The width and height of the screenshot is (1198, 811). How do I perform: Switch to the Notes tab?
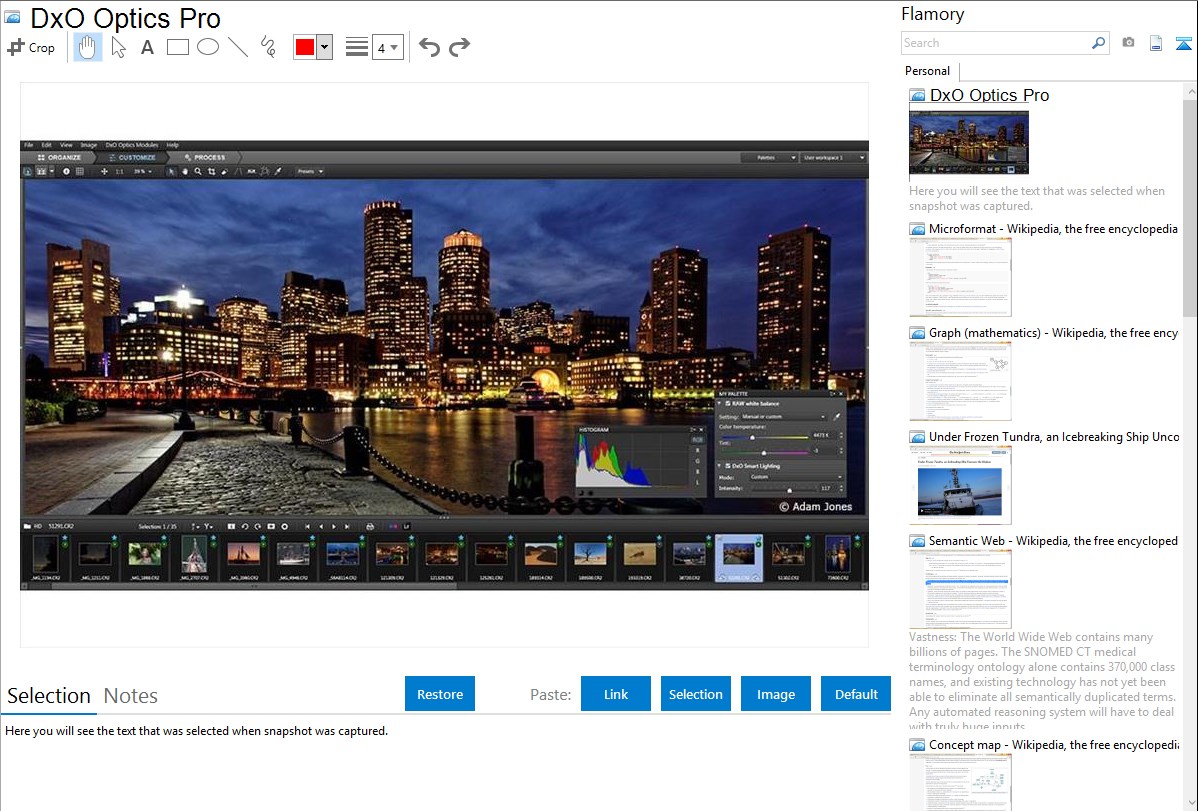tap(131, 696)
